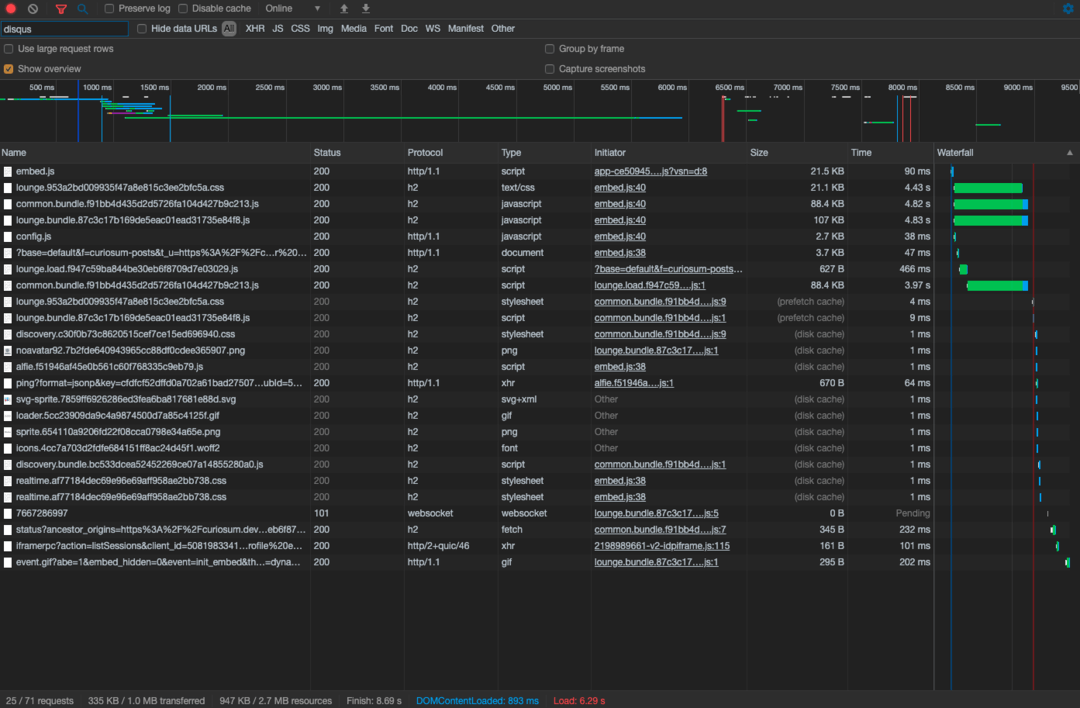
Task: Click icon of svg-sprite svg row
Action: 8,399
